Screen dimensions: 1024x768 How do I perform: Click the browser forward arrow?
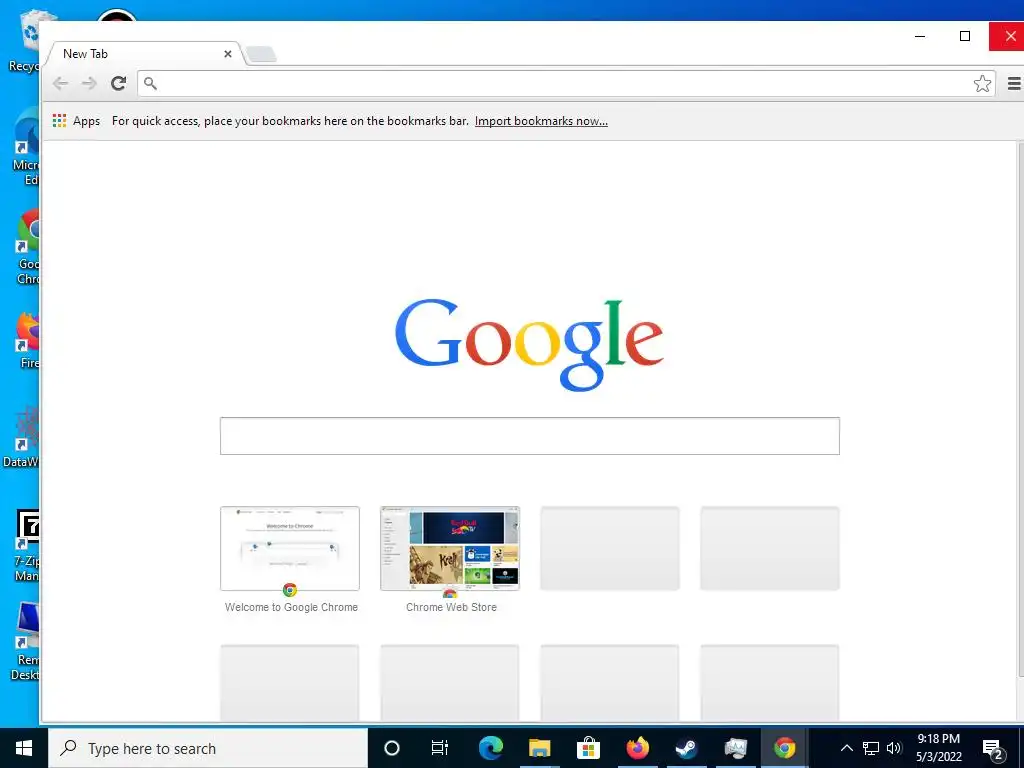(x=89, y=84)
